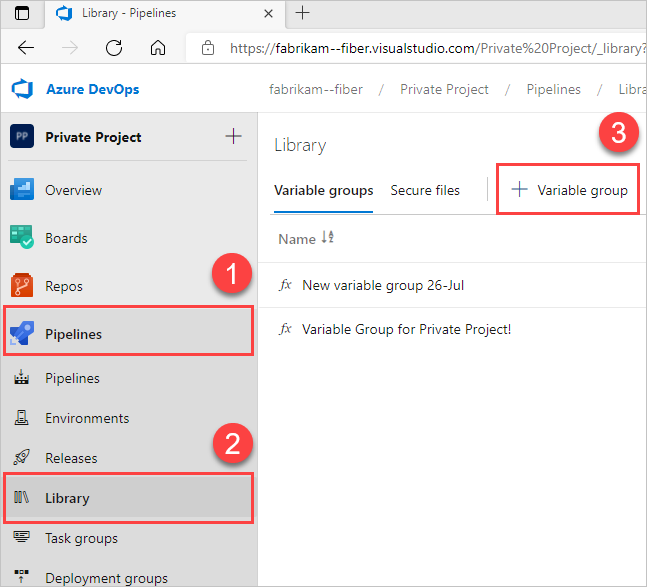The height and width of the screenshot is (587, 647).
Task: Click the Library books icon
Action: [21, 497]
